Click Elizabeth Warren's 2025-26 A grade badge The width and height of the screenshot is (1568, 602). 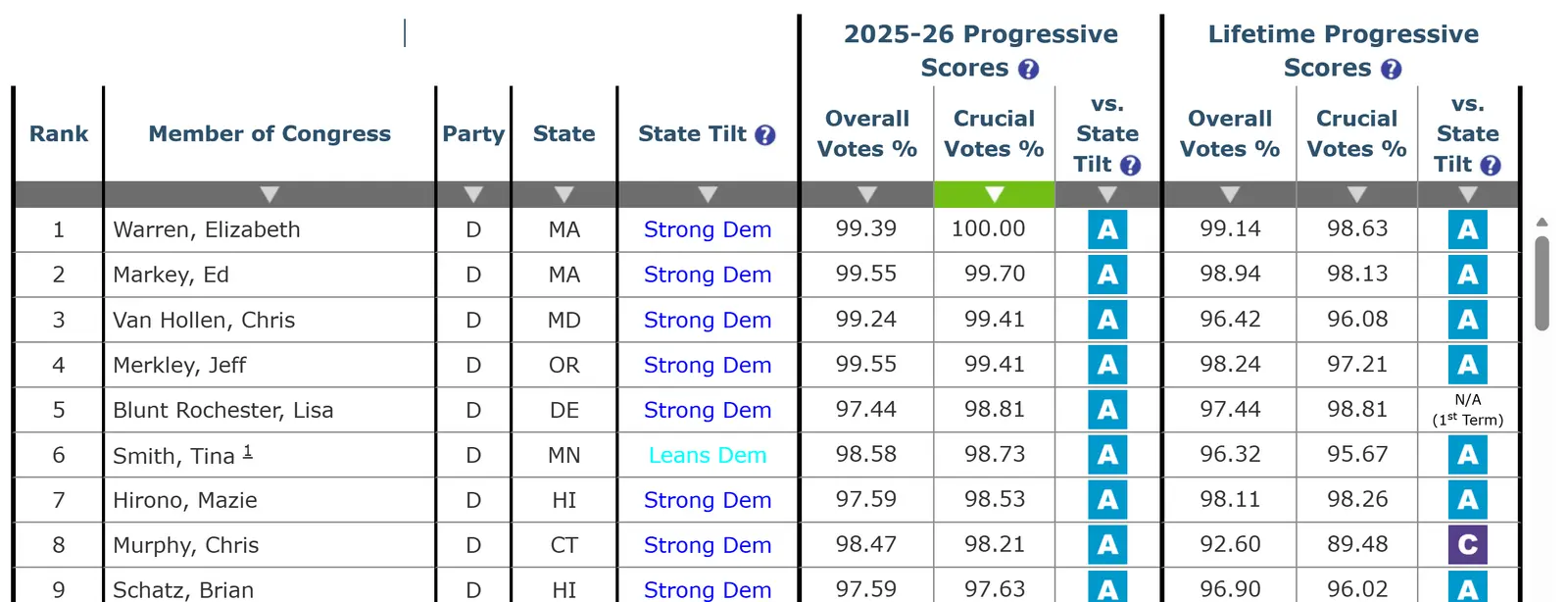tap(1107, 229)
